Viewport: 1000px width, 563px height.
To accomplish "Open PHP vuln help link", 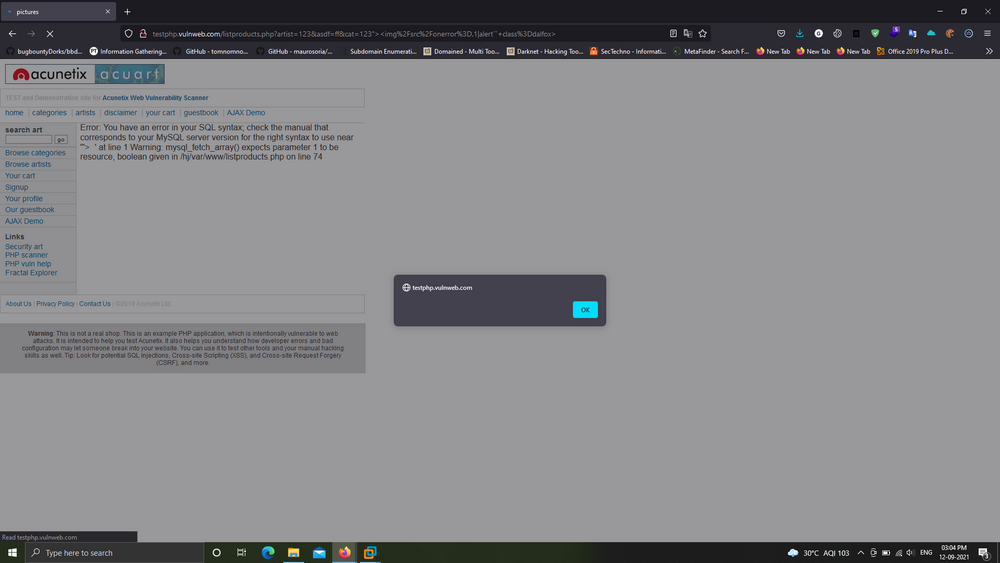I will point(28,264).
